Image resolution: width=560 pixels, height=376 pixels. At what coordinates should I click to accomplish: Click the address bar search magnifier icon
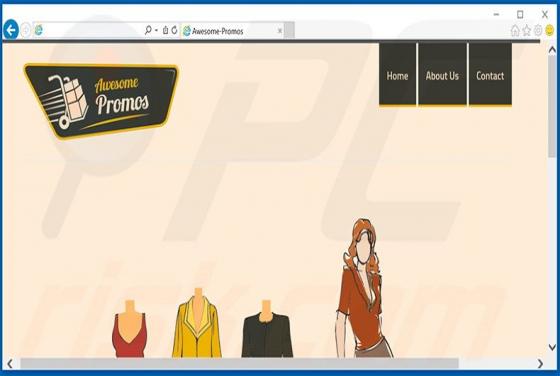click(148, 30)
